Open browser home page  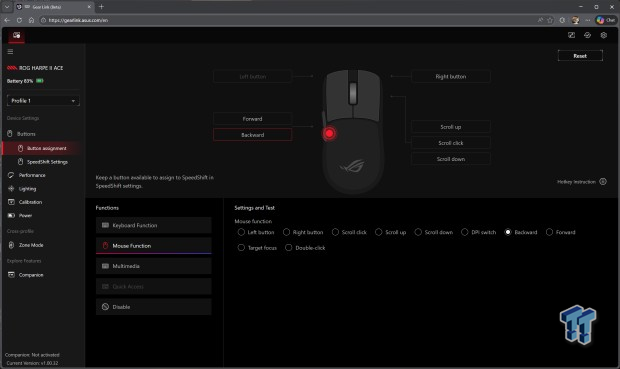(31, 20)
